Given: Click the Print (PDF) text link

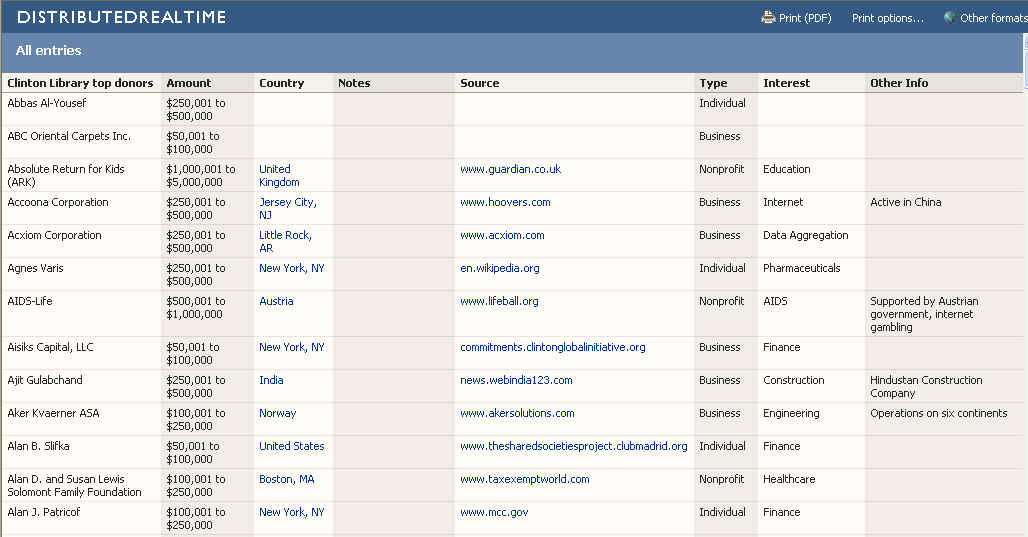Looking at the screenshot, I should coord(805,18).
